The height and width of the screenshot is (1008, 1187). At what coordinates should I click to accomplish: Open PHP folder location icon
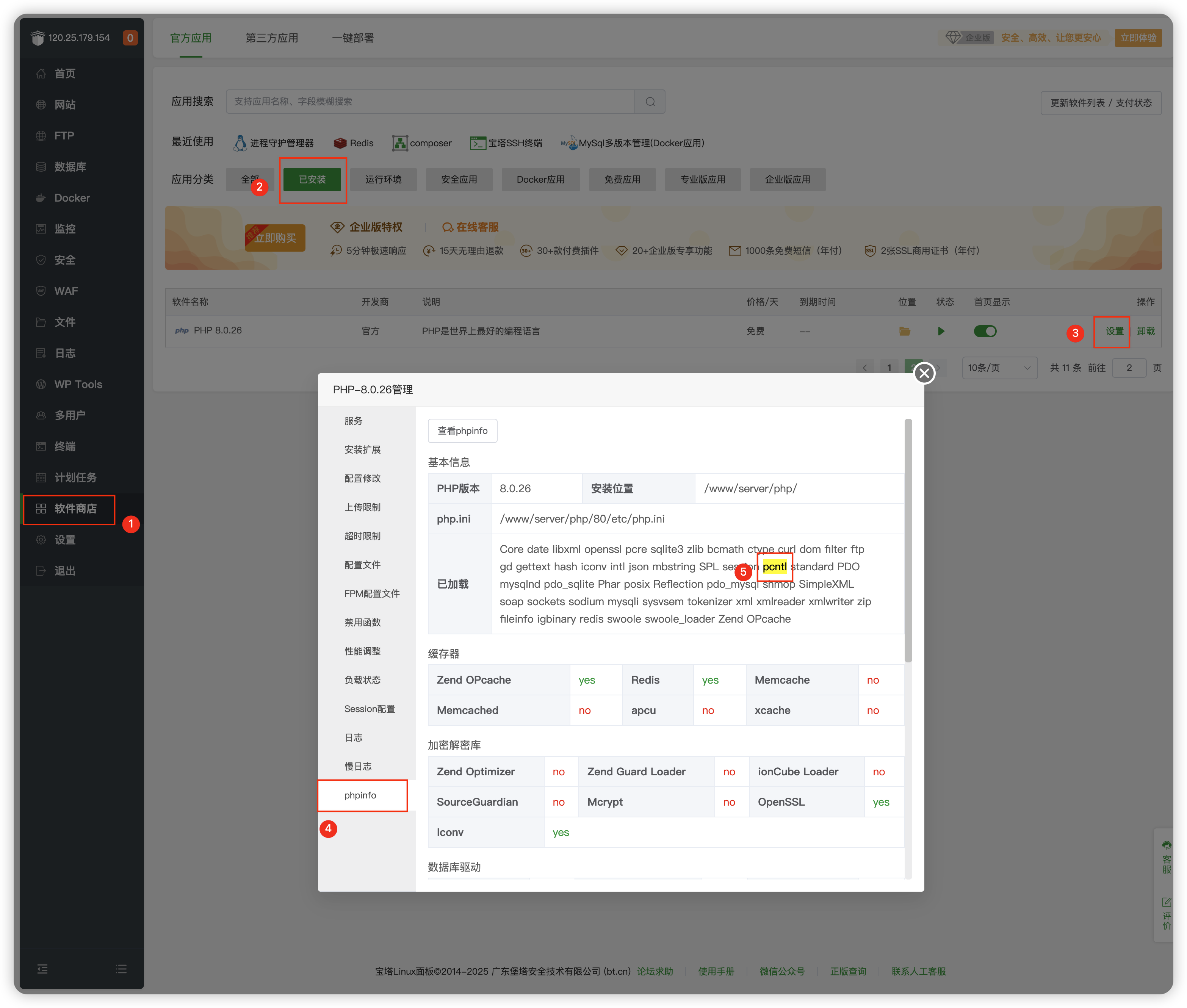[904, 332]
